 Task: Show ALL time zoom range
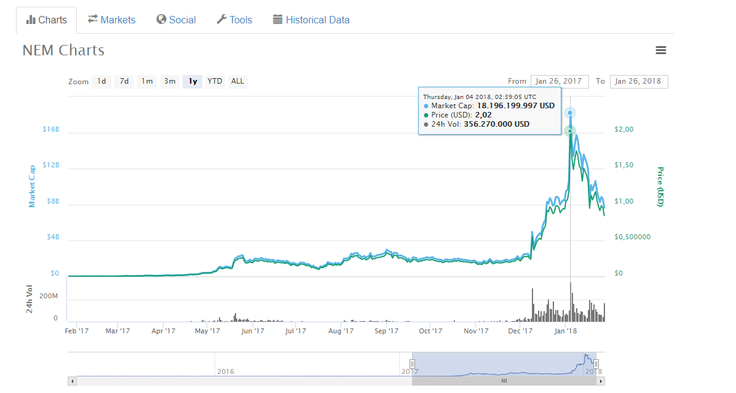tap(238, 81)
